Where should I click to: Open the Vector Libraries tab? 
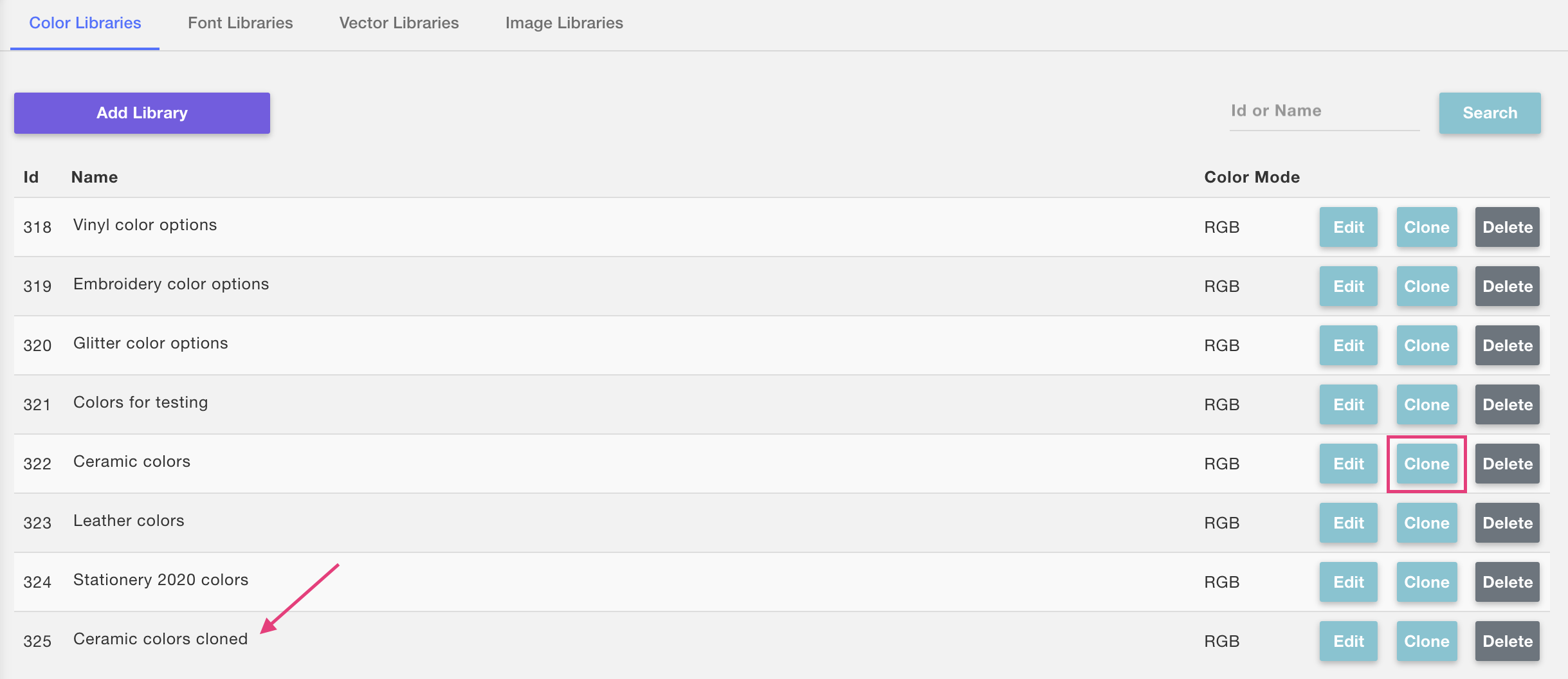[399, 23]
